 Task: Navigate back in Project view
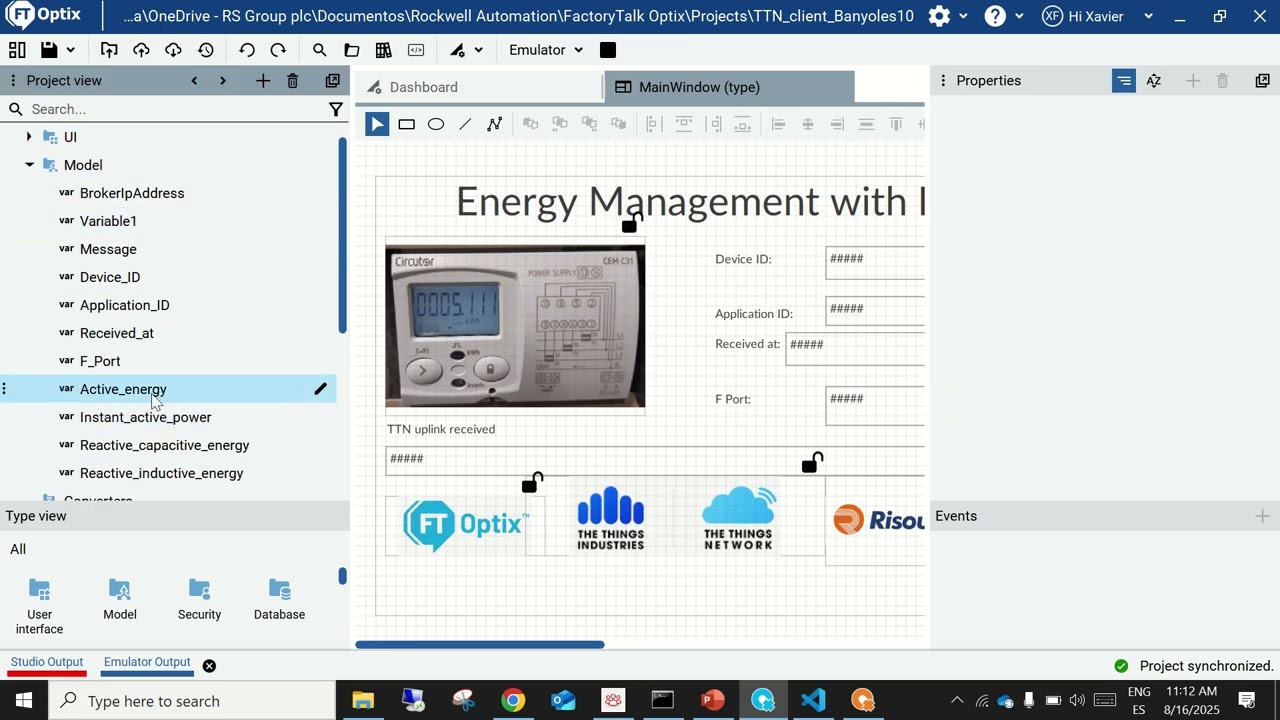[x=194, y=81]
